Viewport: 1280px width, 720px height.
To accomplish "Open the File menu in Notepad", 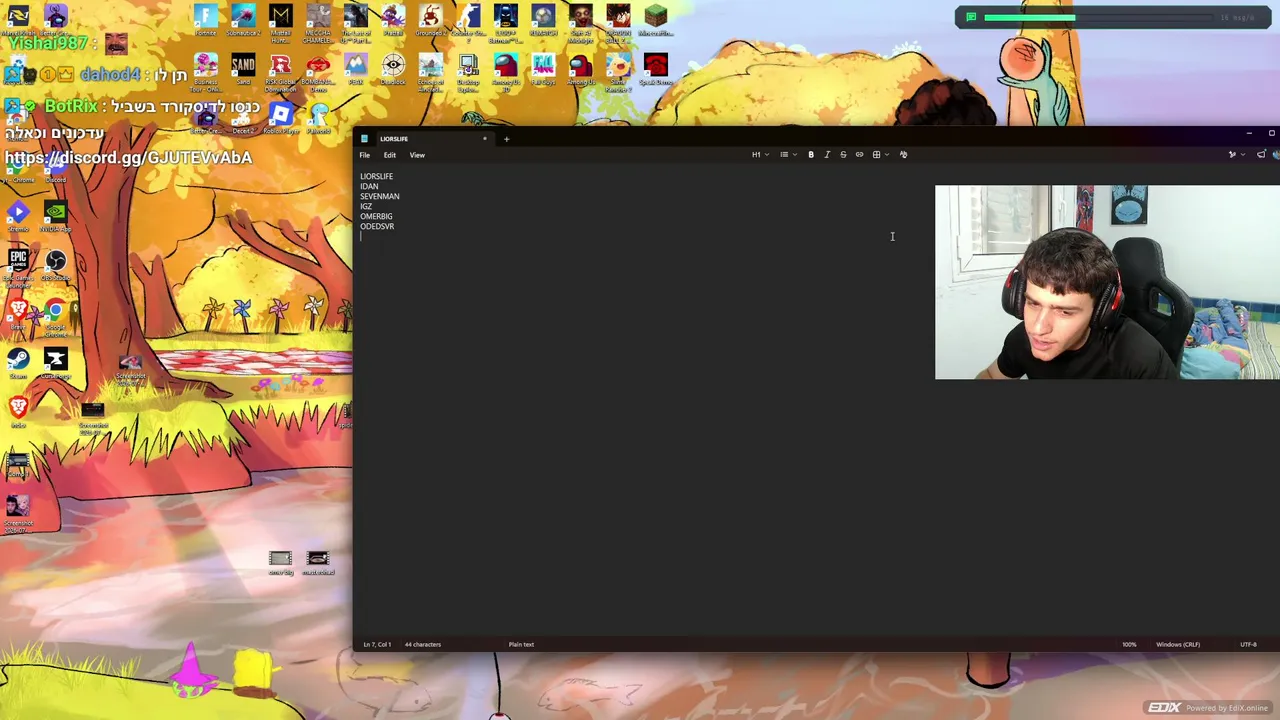I will click(365, 155).
